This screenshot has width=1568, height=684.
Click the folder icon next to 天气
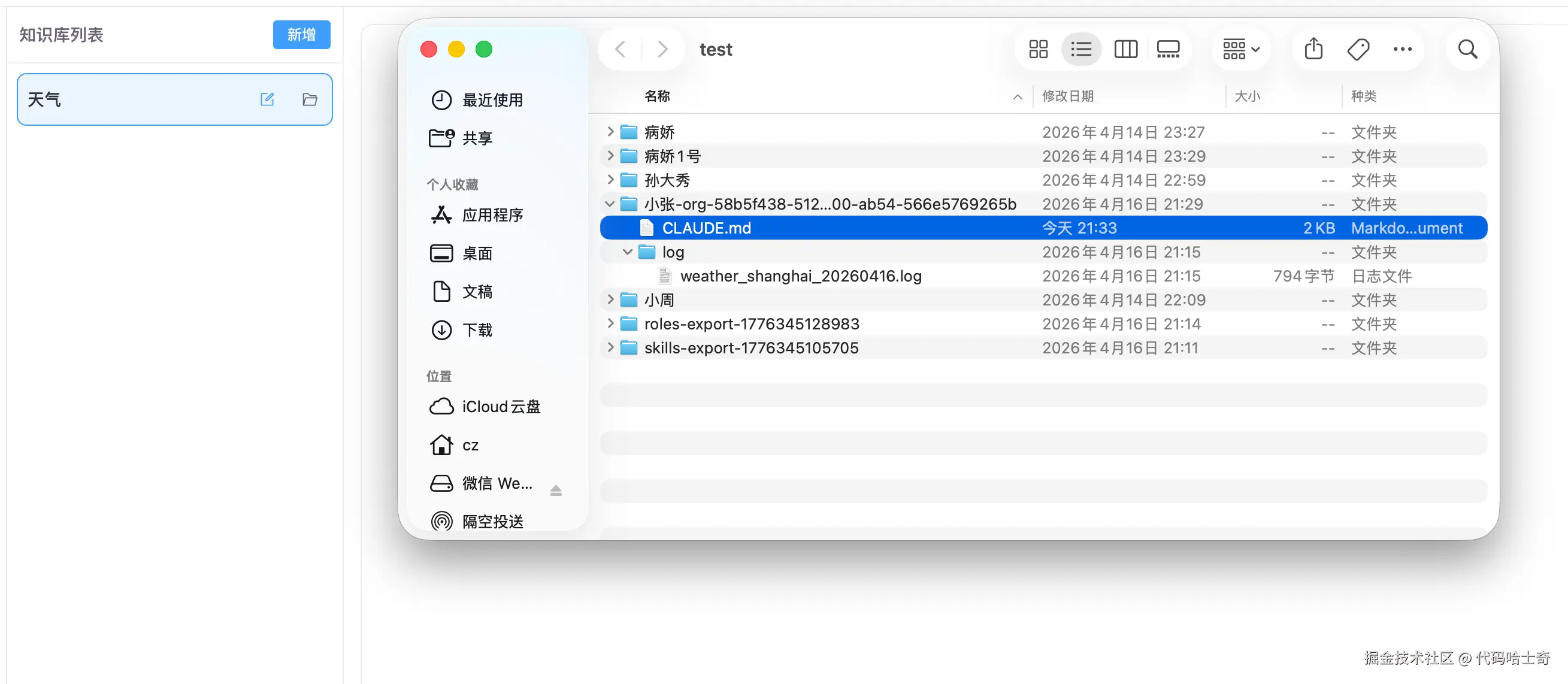(x=309, y=99)
